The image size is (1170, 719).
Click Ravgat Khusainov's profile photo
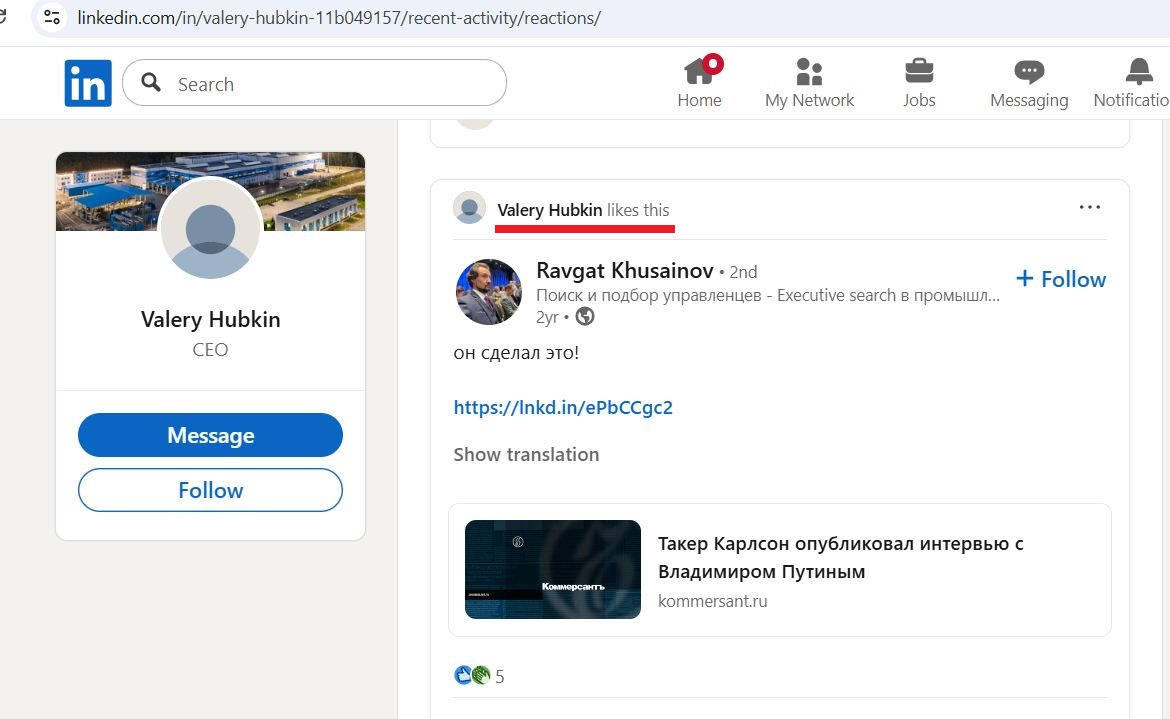click(x=489, y=292)
